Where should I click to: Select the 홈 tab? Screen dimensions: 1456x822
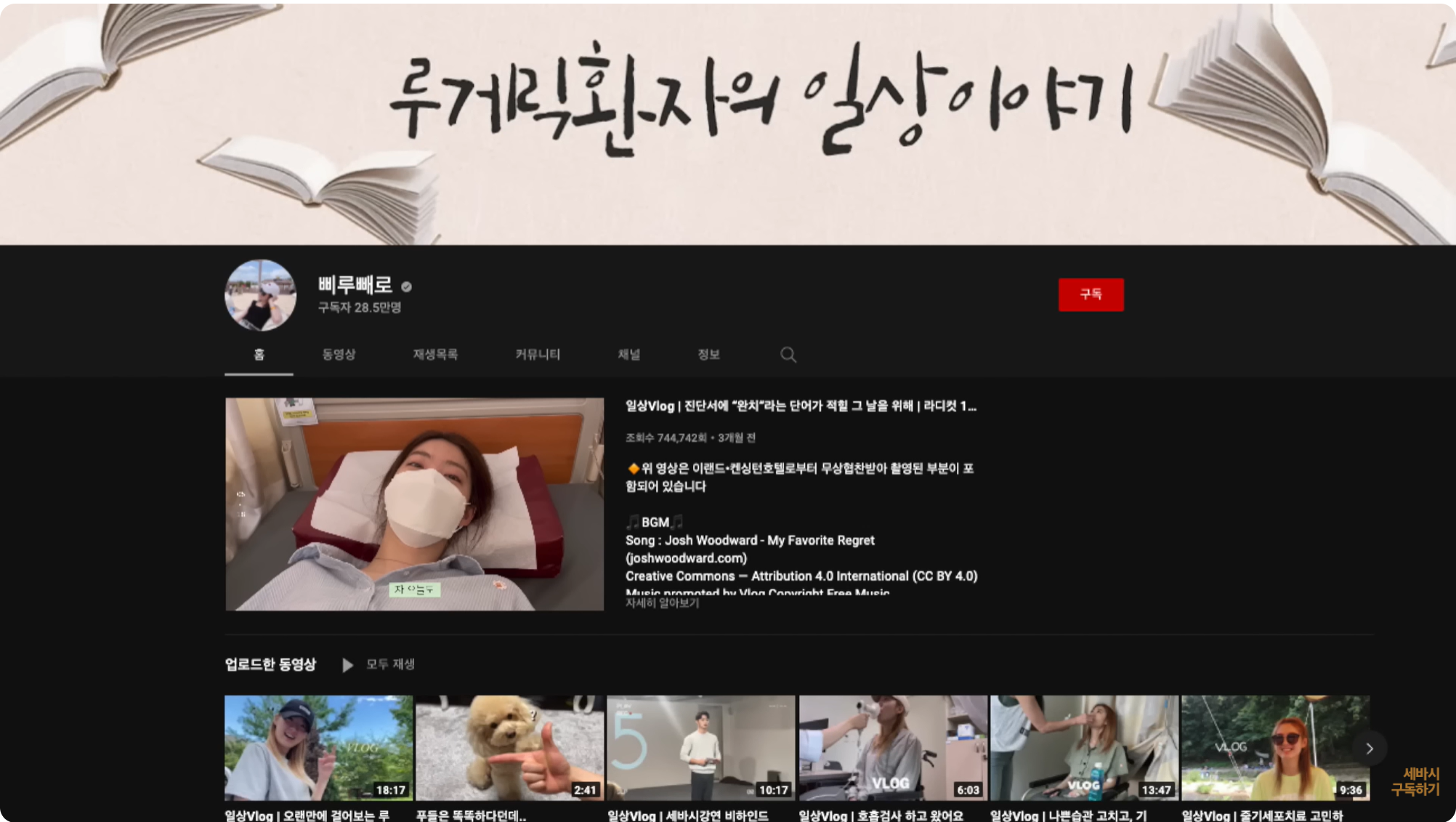point(259,355)
